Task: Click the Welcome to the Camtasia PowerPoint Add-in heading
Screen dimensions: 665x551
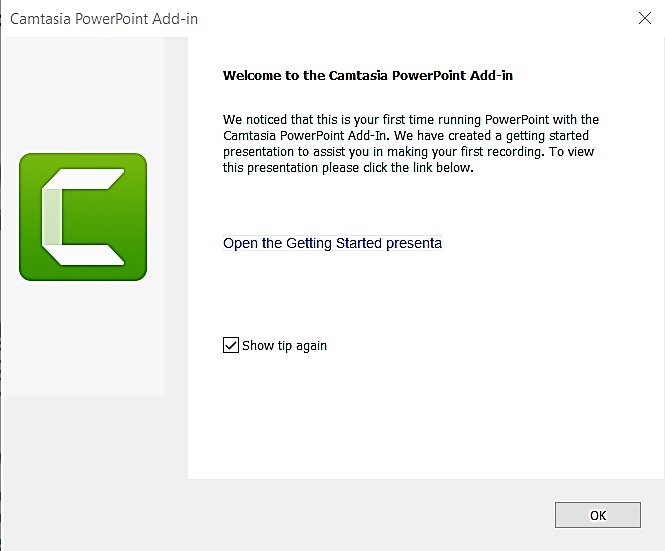Action: point(368,76)
